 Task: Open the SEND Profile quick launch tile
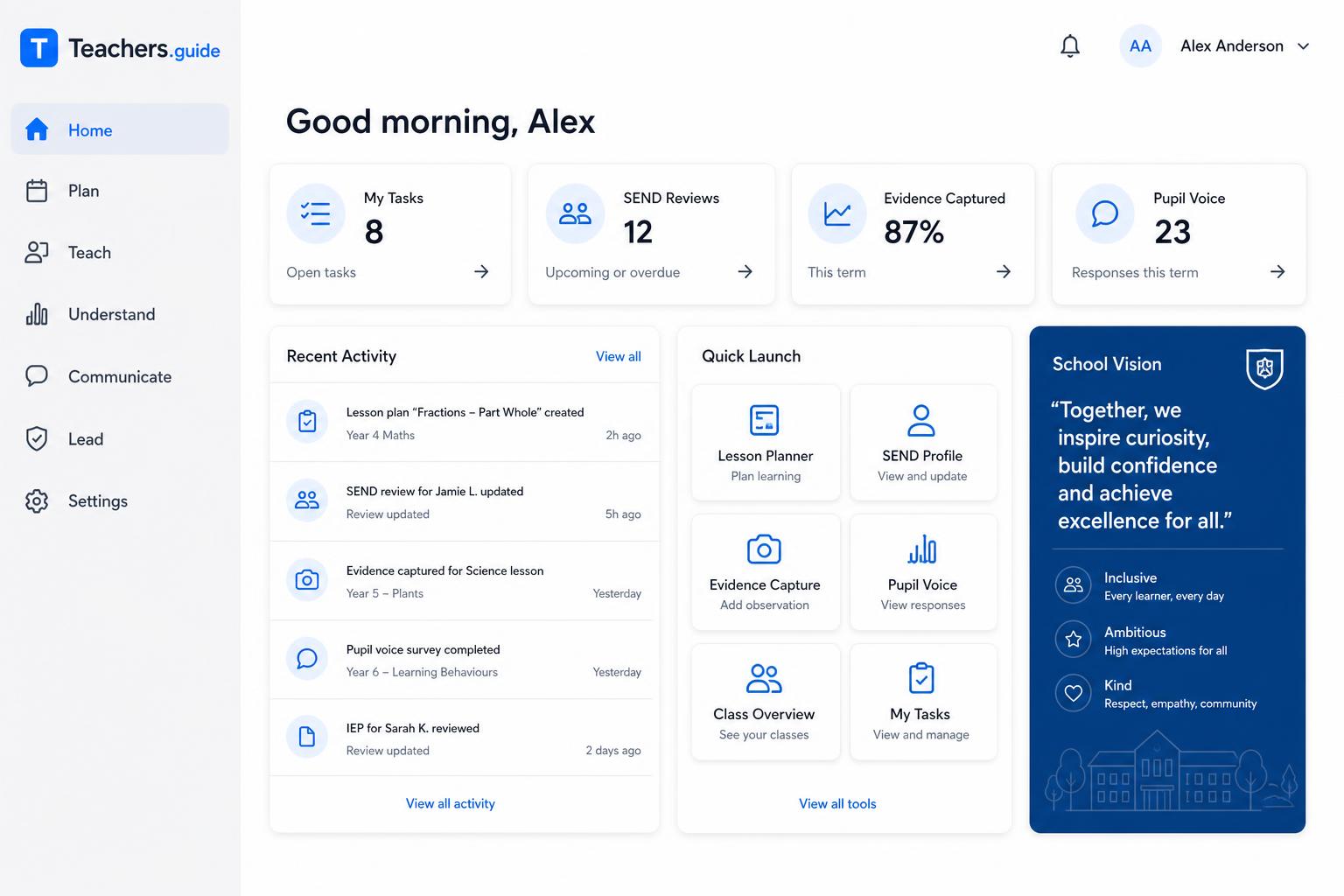pyautogui.click(x=923, y=443)
